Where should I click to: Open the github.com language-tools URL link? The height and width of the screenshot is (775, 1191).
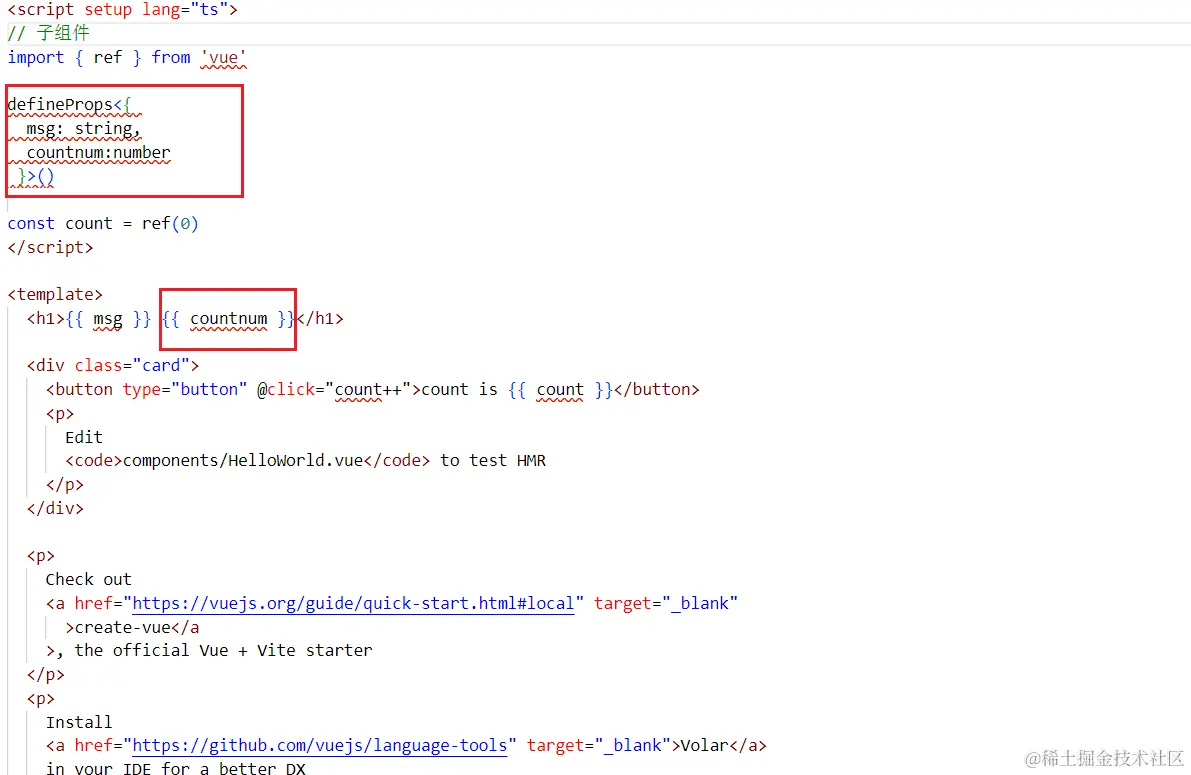pos(320,745)
